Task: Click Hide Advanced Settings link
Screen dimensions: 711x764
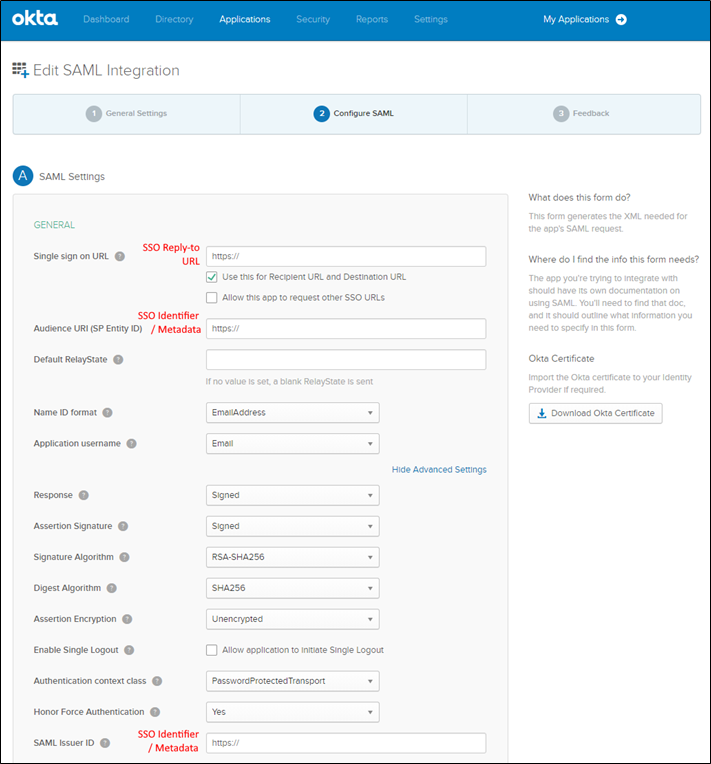Action: pyautogui.click(x=439, y=470)
